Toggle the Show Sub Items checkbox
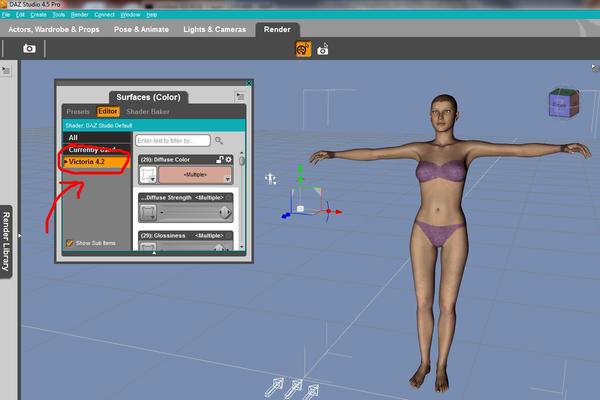 [x=70, y=243]
